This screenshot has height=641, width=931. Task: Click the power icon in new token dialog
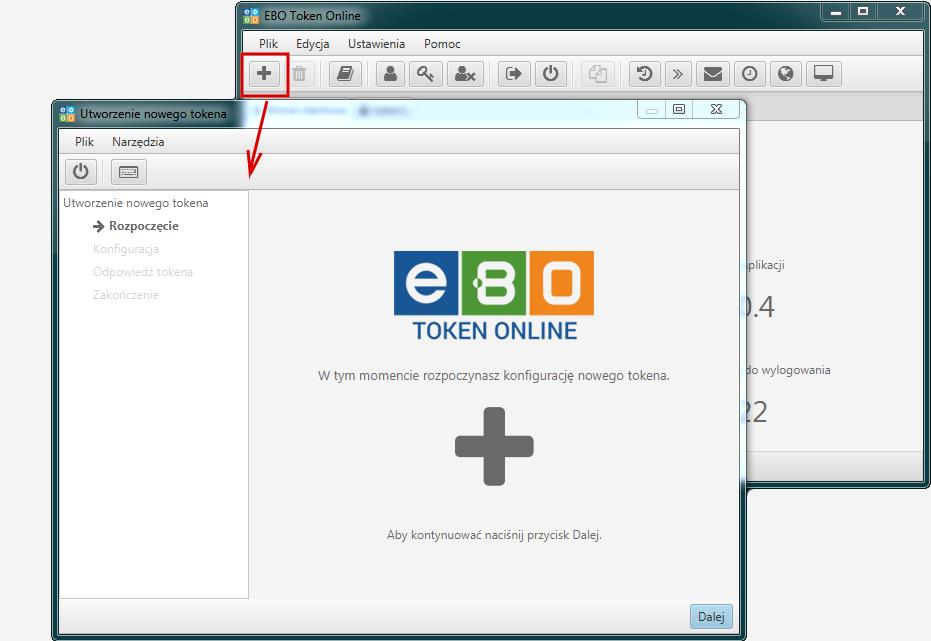[81, 172]
